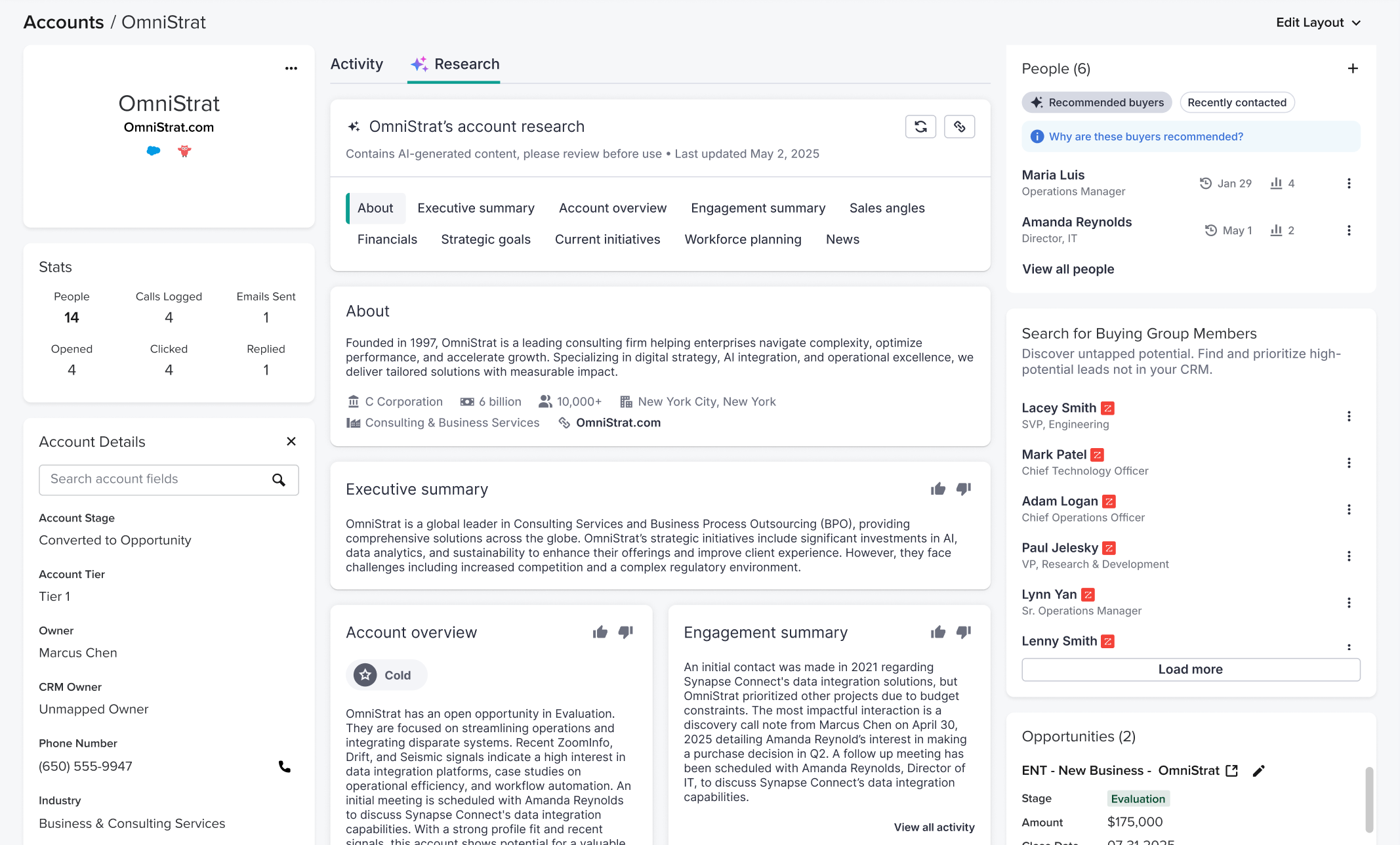
Task: Jump to Workforce planning section
Action: click(x=743, y=239)
